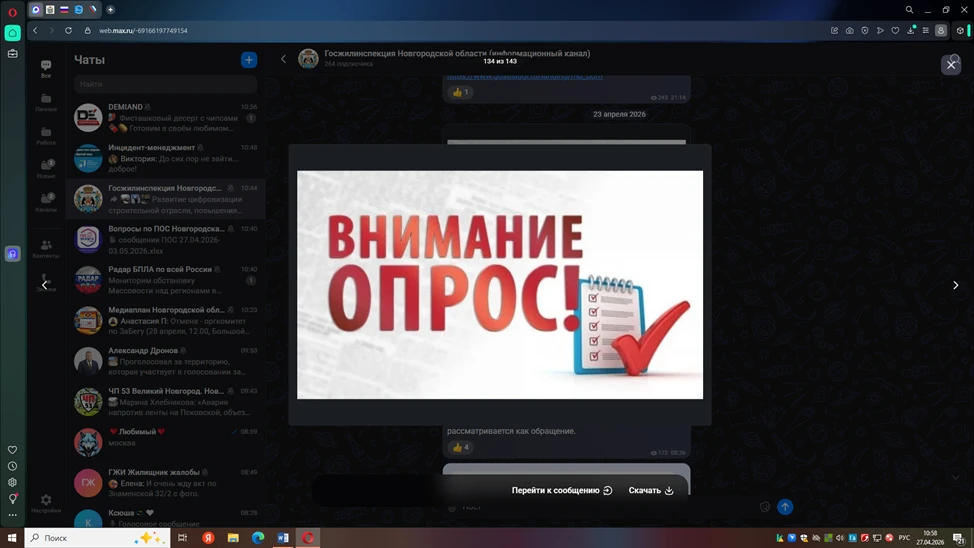Open the Любимый chat
The height and width of the screenshot is (548, 974).
click(165, 442)
